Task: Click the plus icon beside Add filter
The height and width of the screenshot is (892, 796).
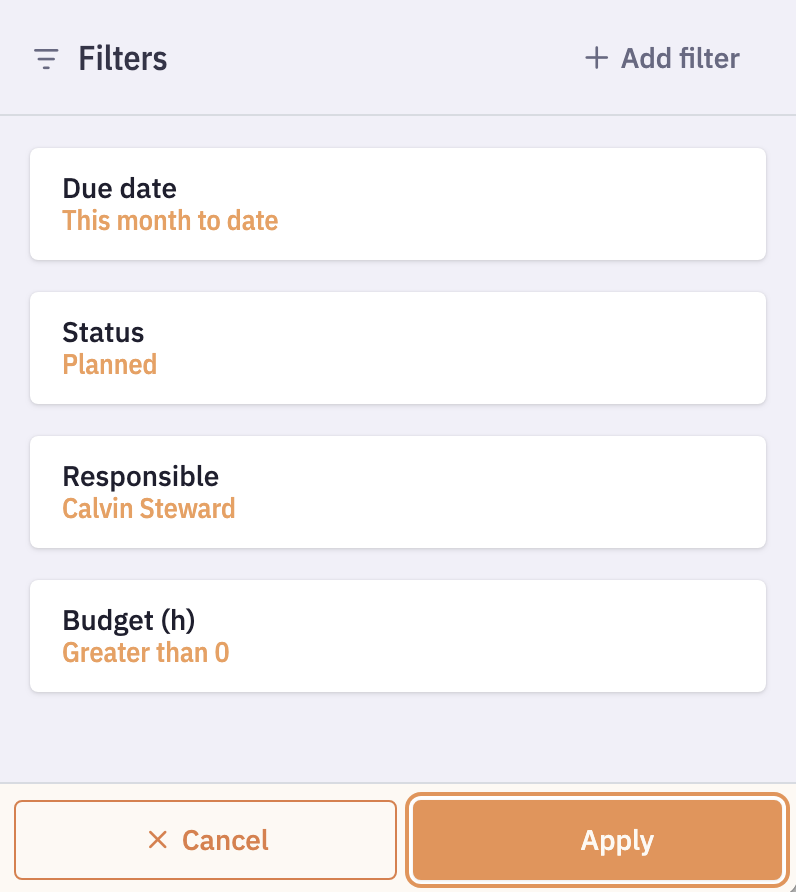Action: (x=596, y=58)
